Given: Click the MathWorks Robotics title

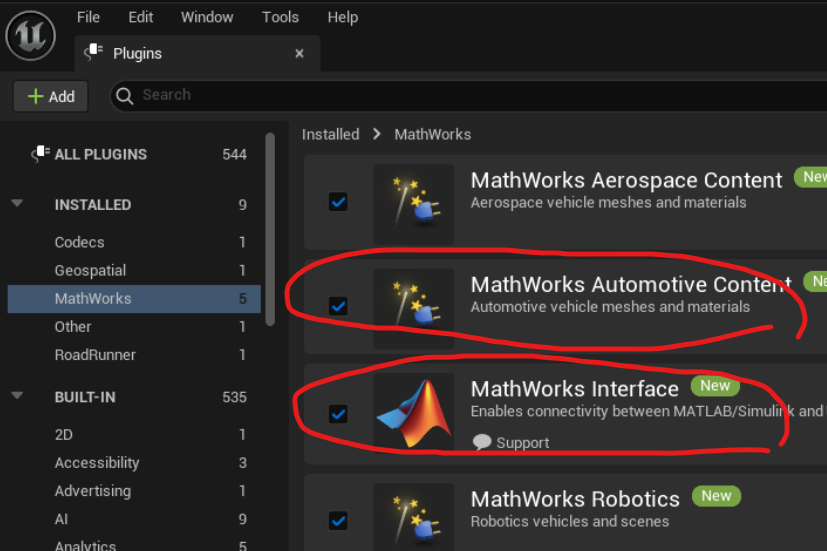Looking at the screenshot, I should click(575, 499).
